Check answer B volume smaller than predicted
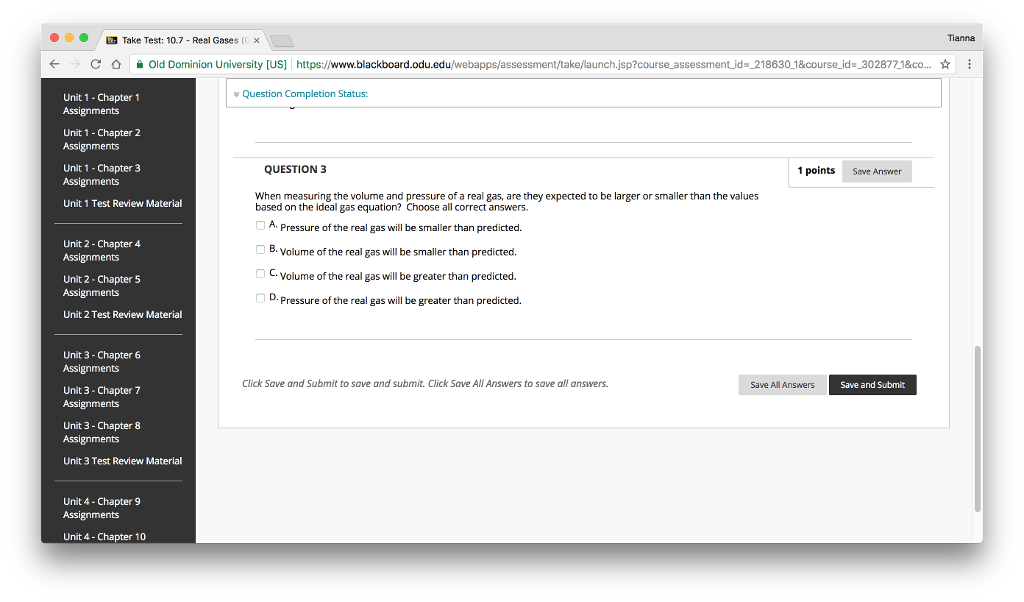The image size is (1024, 602). (260, 250)
